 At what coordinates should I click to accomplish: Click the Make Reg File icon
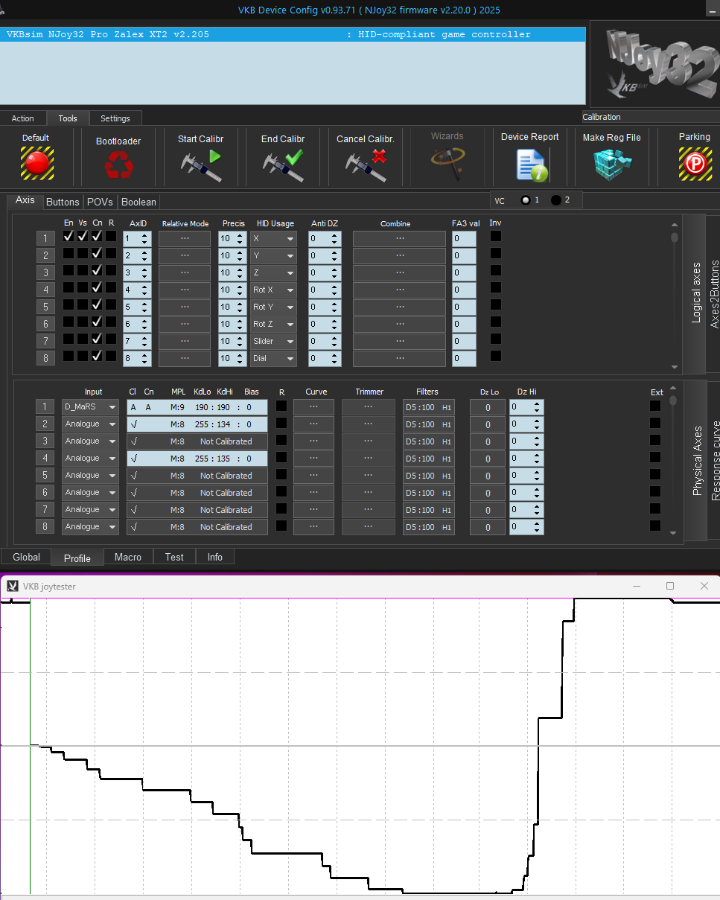coord(611,164)
